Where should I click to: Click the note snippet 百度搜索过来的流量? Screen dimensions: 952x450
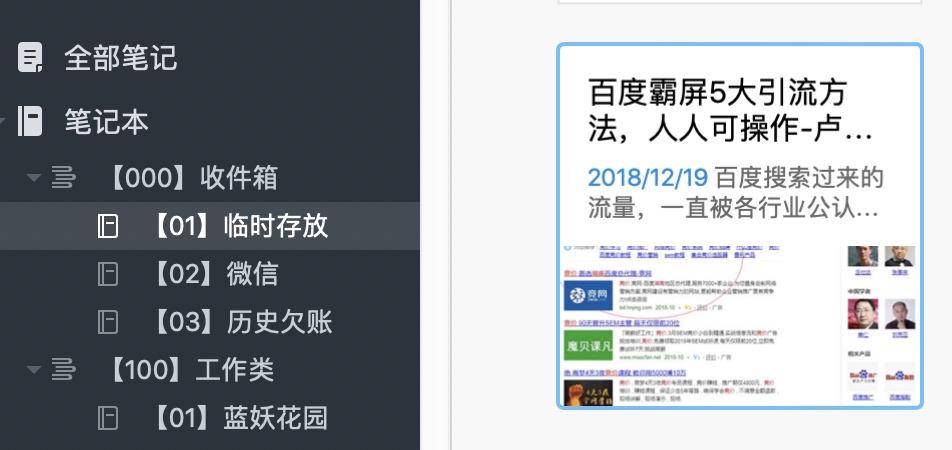point(734,194)
